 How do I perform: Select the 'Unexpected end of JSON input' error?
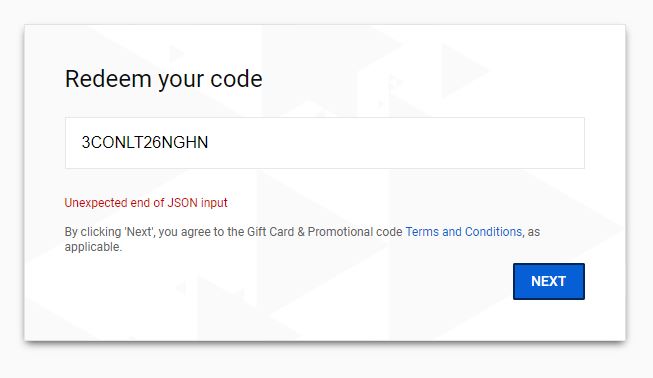(x=146, y=203)
